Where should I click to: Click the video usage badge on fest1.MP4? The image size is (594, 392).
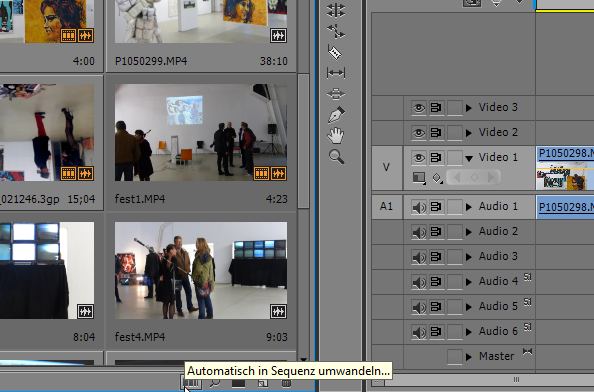[x=261, y=173]
